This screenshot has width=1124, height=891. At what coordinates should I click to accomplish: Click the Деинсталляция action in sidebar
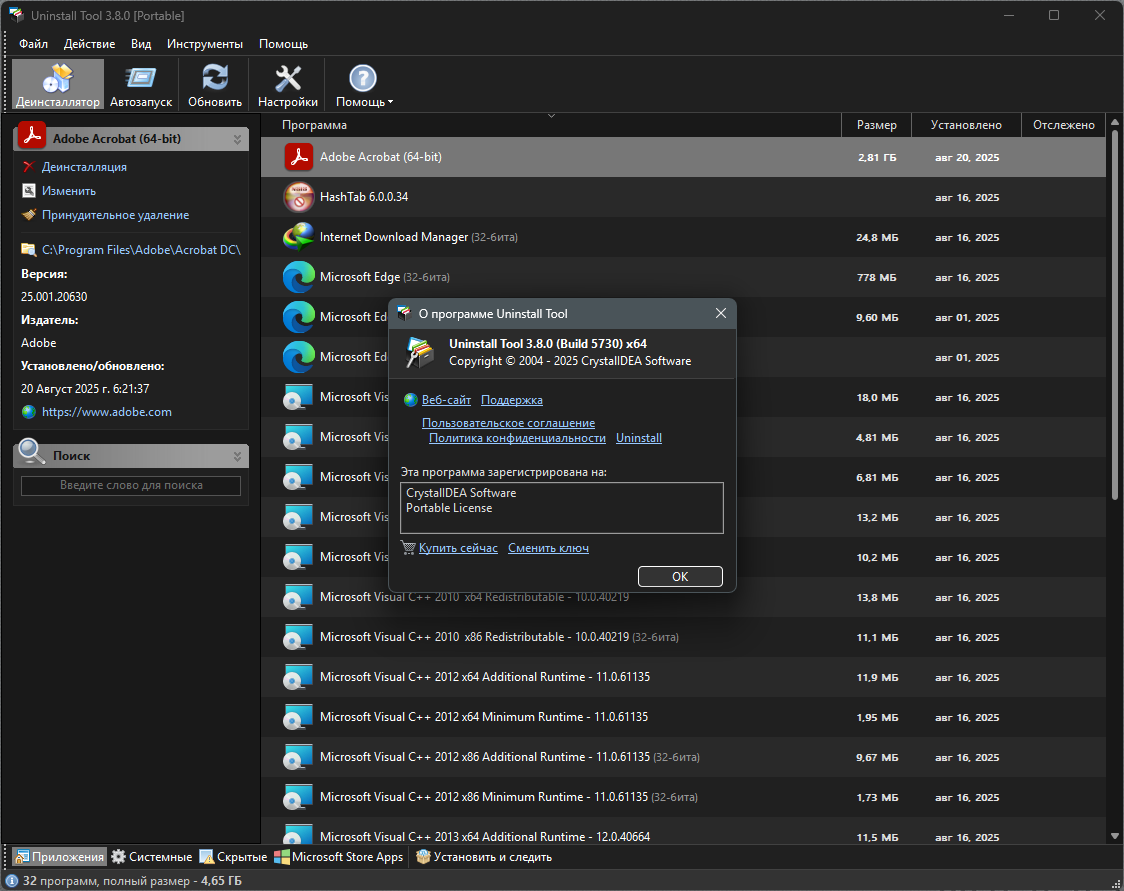[x=84, y=167]
